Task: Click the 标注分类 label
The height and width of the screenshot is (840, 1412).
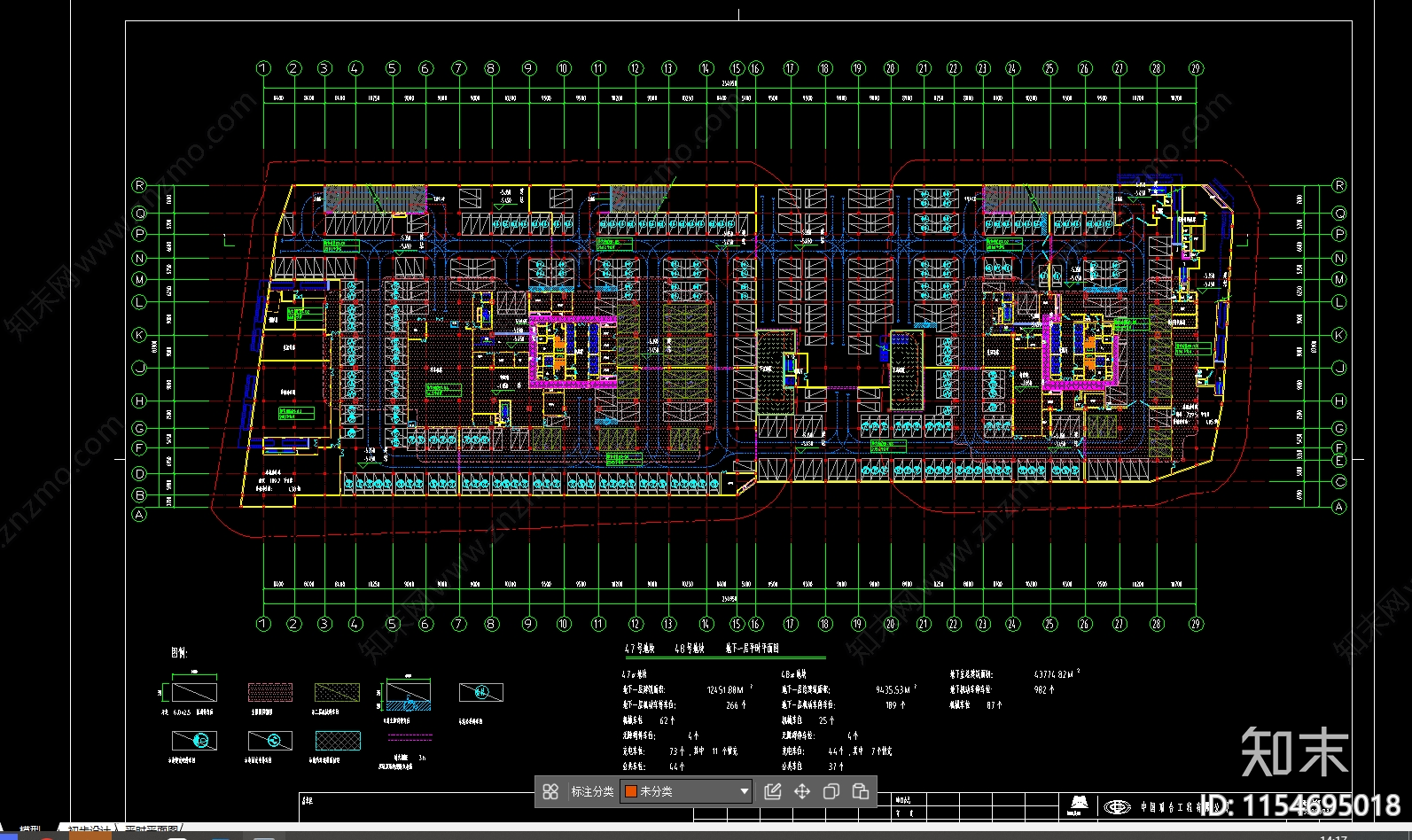Action: (592, 791)
